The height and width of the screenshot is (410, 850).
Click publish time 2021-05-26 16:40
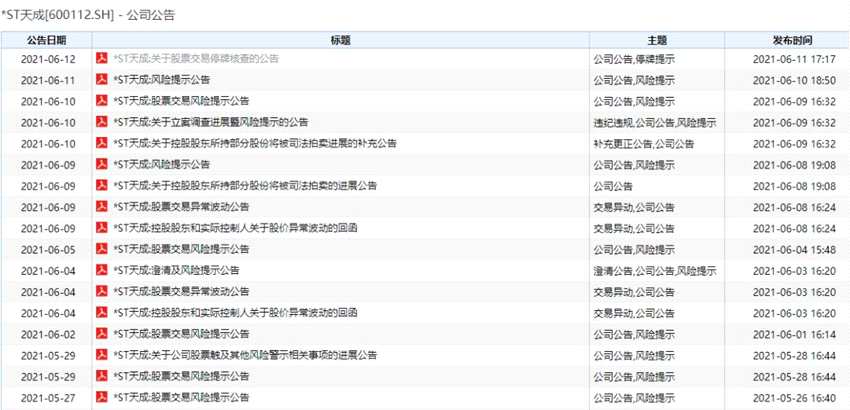(794, 398)
